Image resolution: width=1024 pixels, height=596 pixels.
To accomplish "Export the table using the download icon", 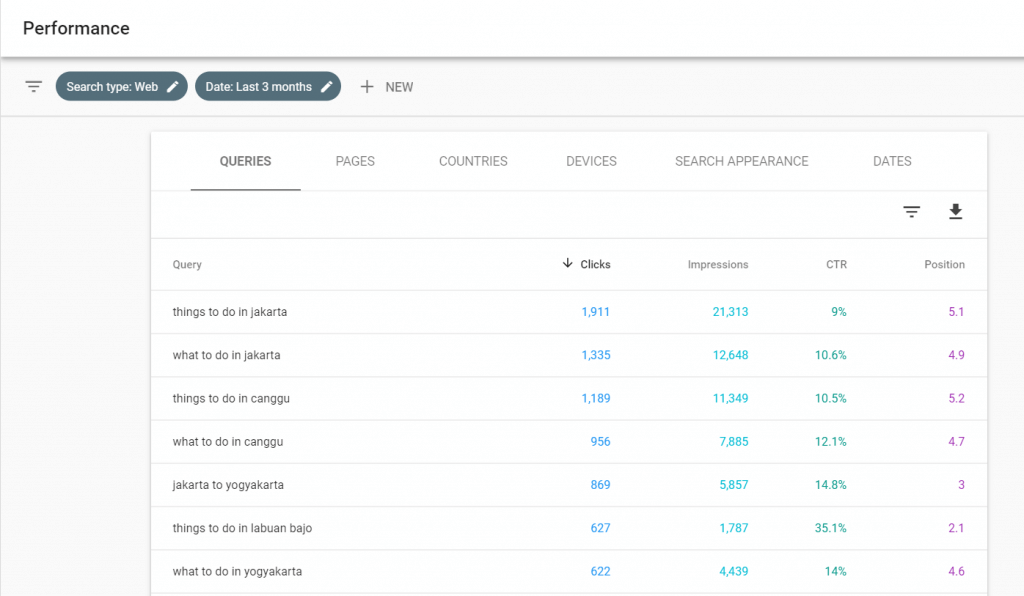I will tap(955, 212).
